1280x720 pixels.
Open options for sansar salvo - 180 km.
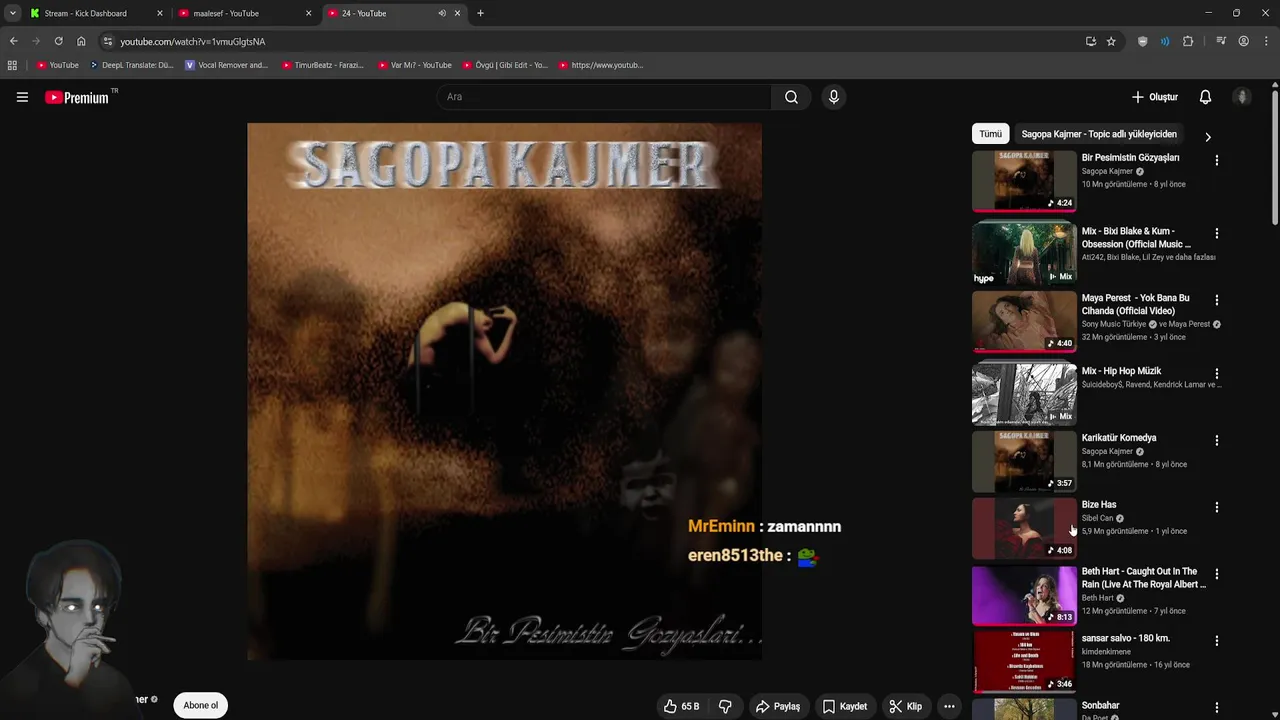point(1216,640)
